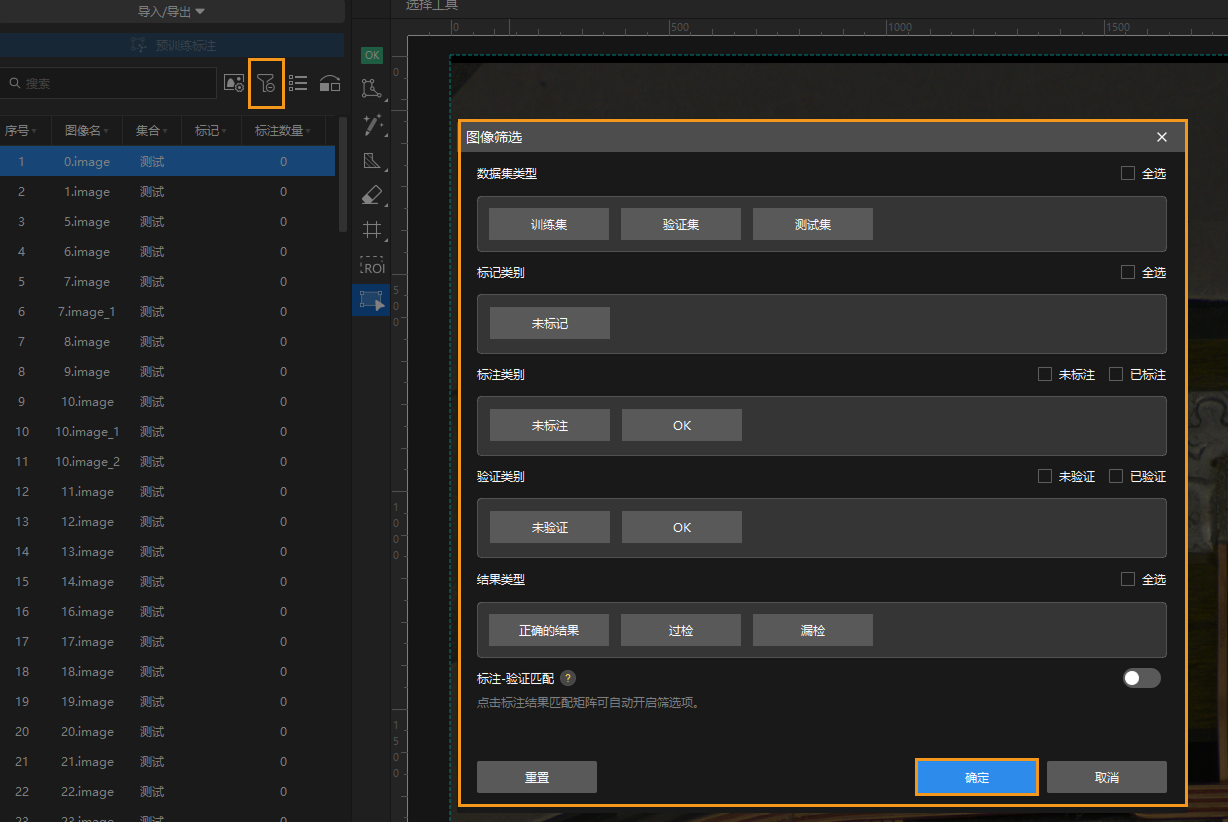The image size is (1228, 822).
Task: Select the 训练集 filter button
Action: (x=549, y=224)
